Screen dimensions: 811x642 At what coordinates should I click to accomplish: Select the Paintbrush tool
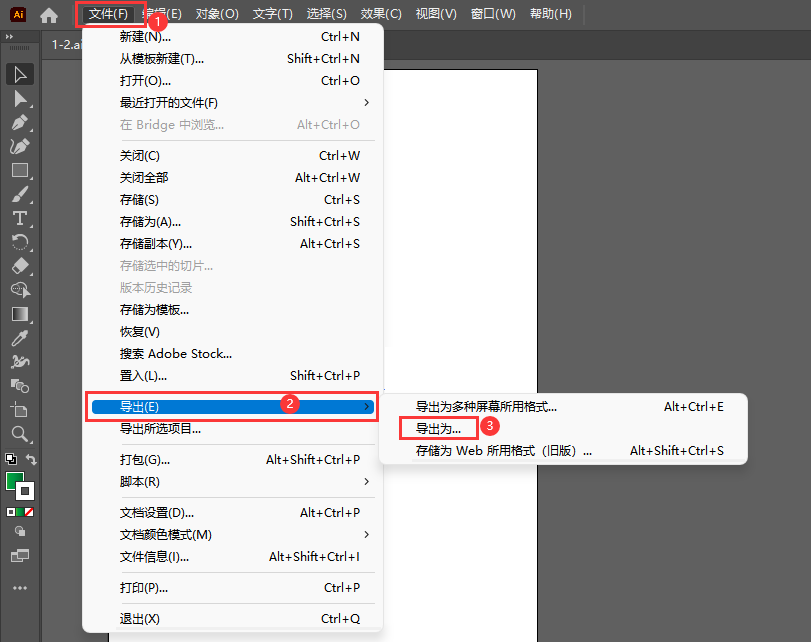pos(20,195)
